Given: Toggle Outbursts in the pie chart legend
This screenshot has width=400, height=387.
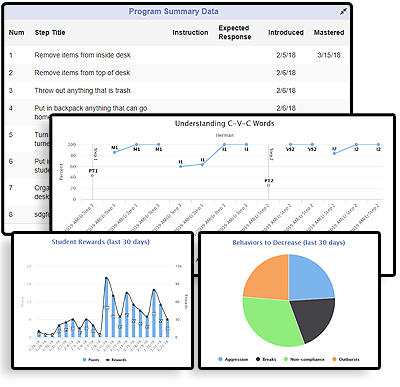Looking at the screenshot, I should tap(346, 359).
